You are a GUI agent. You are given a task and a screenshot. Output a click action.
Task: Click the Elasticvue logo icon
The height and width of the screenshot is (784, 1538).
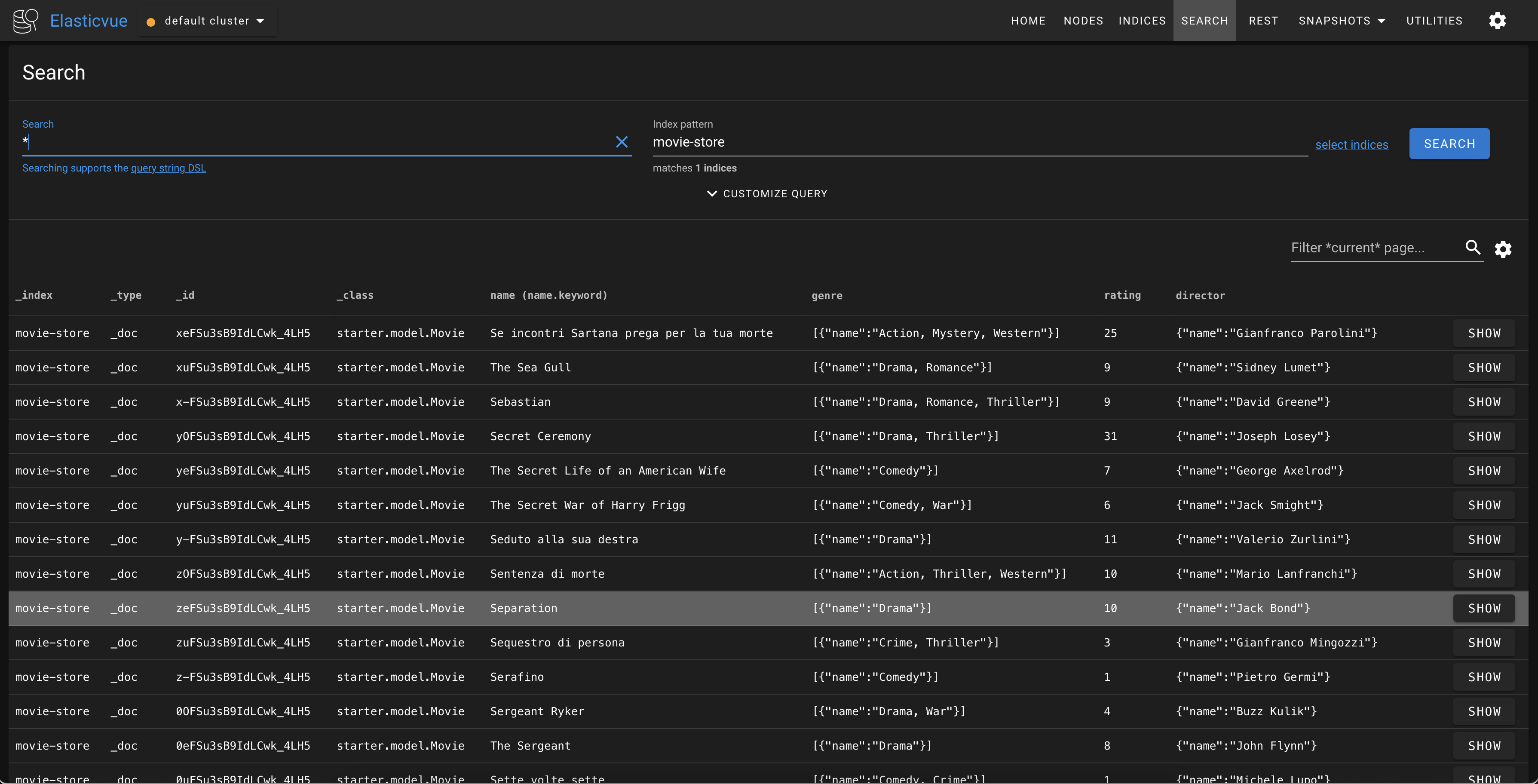coord(26,21)
